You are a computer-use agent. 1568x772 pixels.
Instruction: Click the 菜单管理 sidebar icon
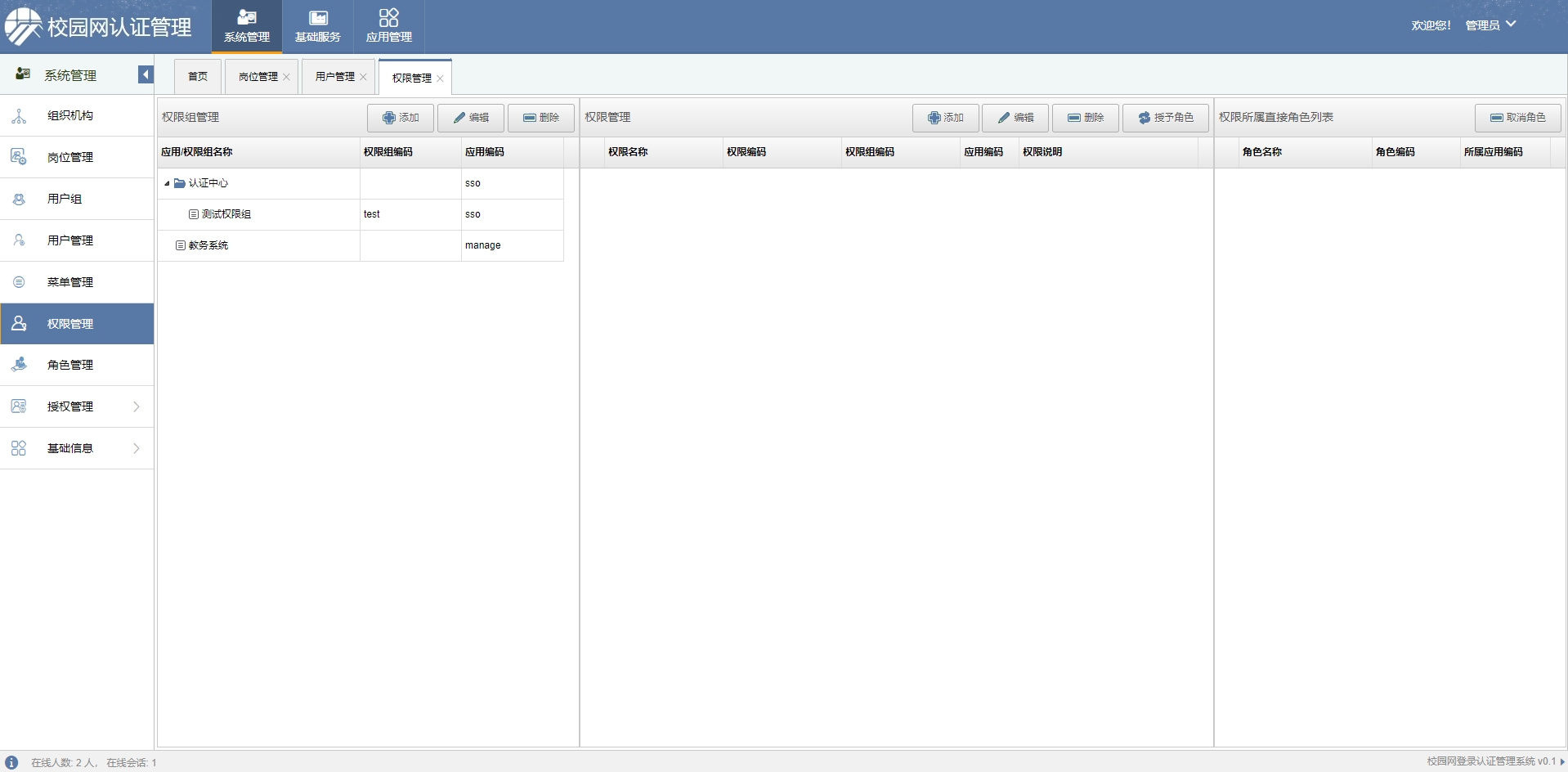tap(19, 282)
